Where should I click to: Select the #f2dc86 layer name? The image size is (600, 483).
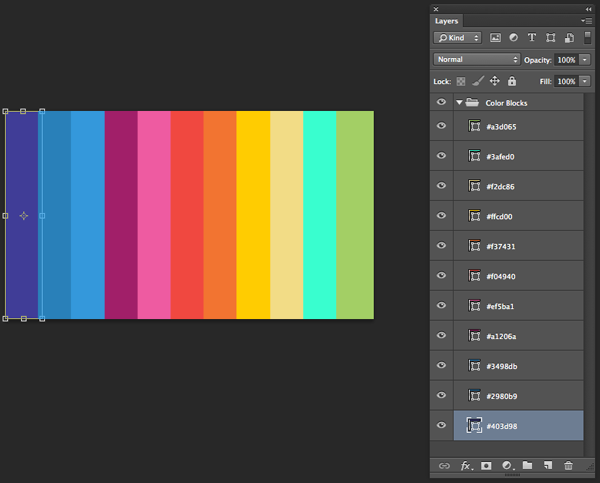(x=500, y=187)
